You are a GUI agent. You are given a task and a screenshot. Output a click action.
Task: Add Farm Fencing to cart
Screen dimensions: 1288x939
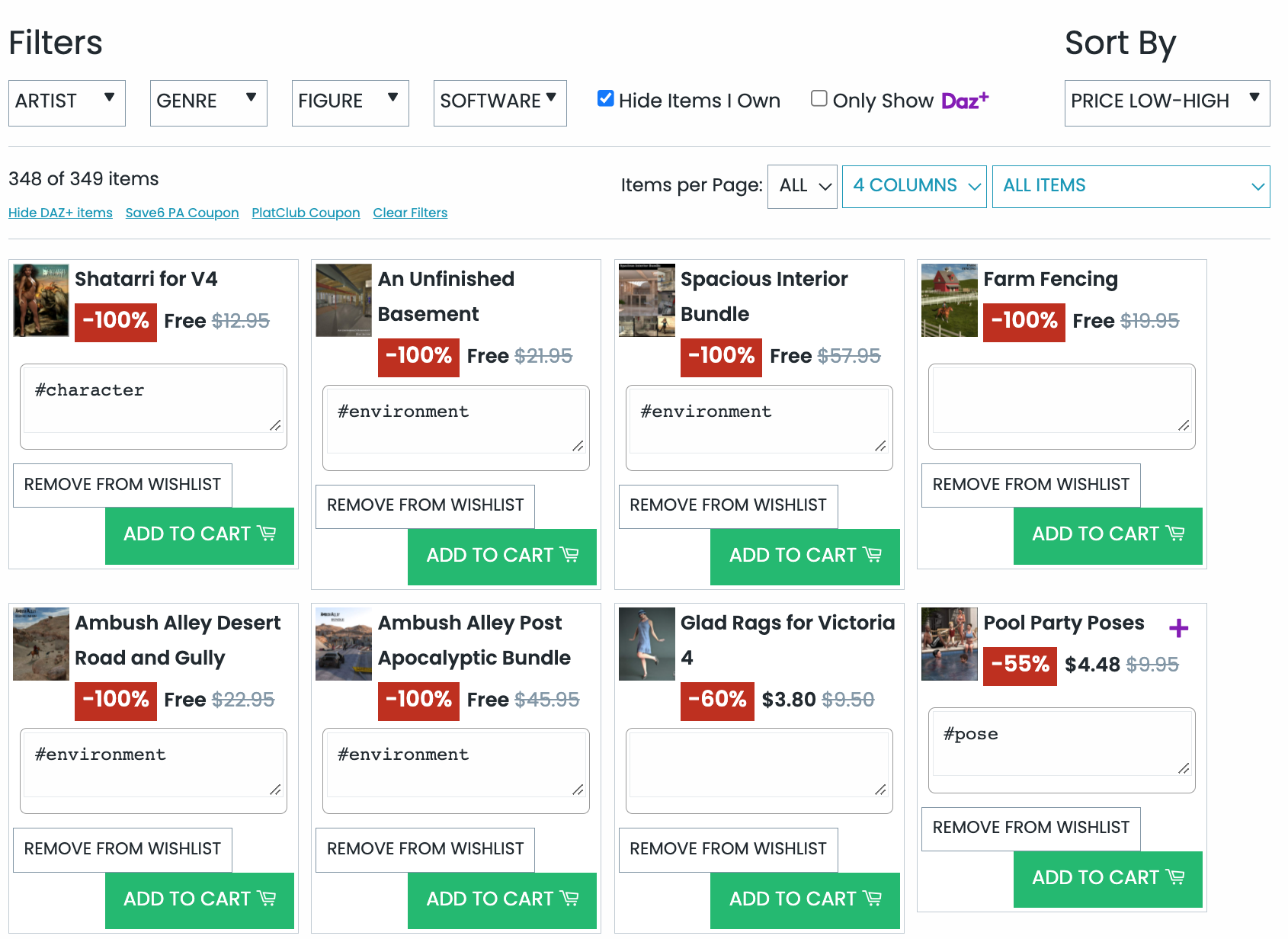tap(1107, 535)
